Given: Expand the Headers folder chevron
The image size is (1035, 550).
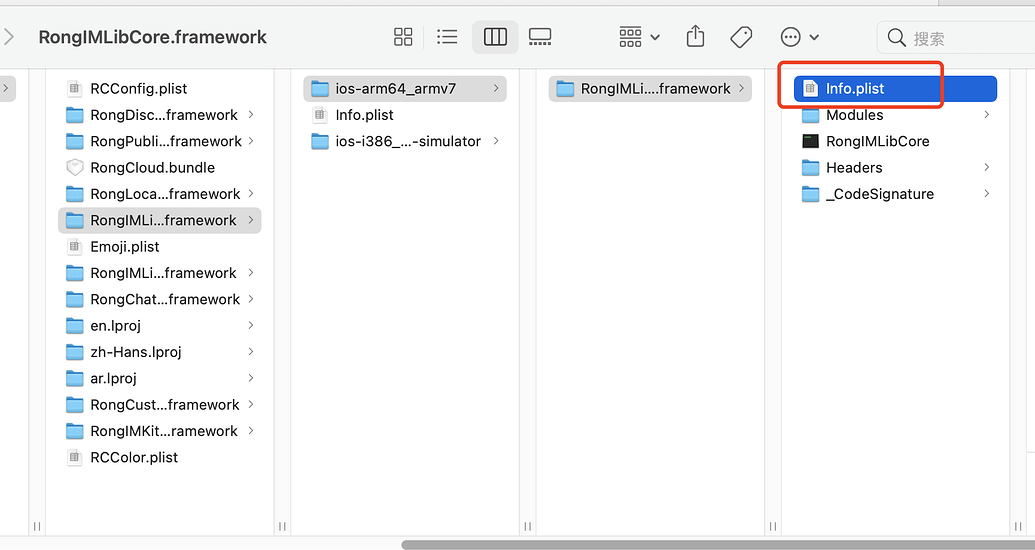Looking at the screenshot, I should click(x=986, y=168).
